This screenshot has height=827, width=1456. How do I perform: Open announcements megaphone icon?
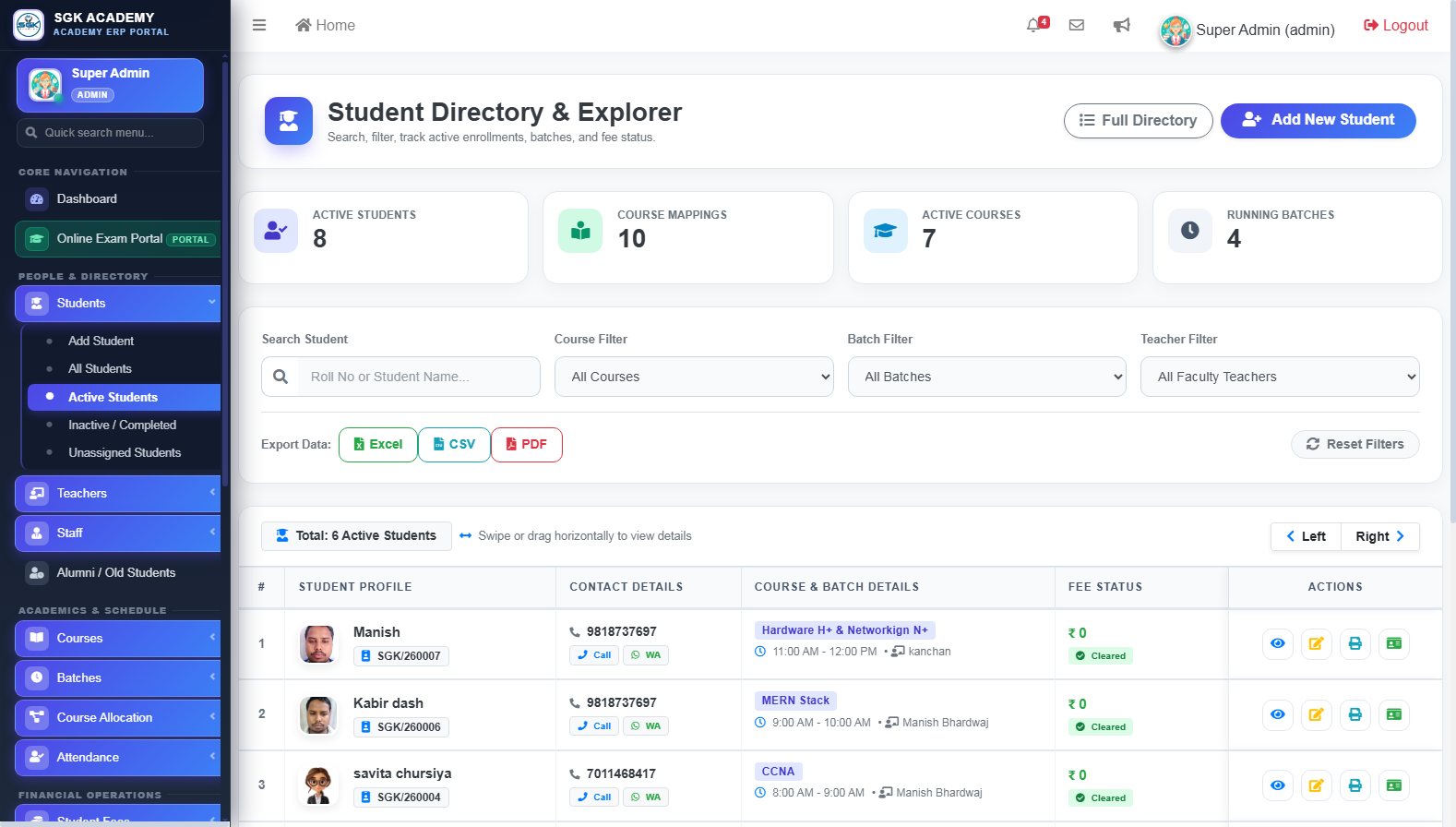(x=1121, y=25)
